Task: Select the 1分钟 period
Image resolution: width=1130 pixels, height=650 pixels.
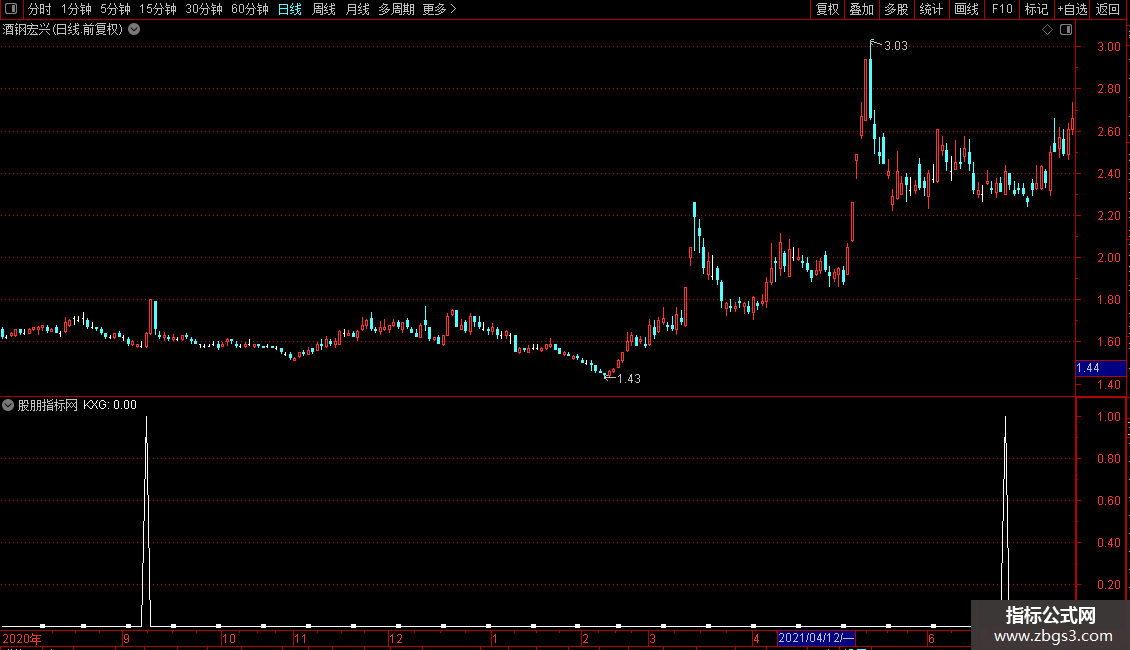Action: (x=76, y=9)
